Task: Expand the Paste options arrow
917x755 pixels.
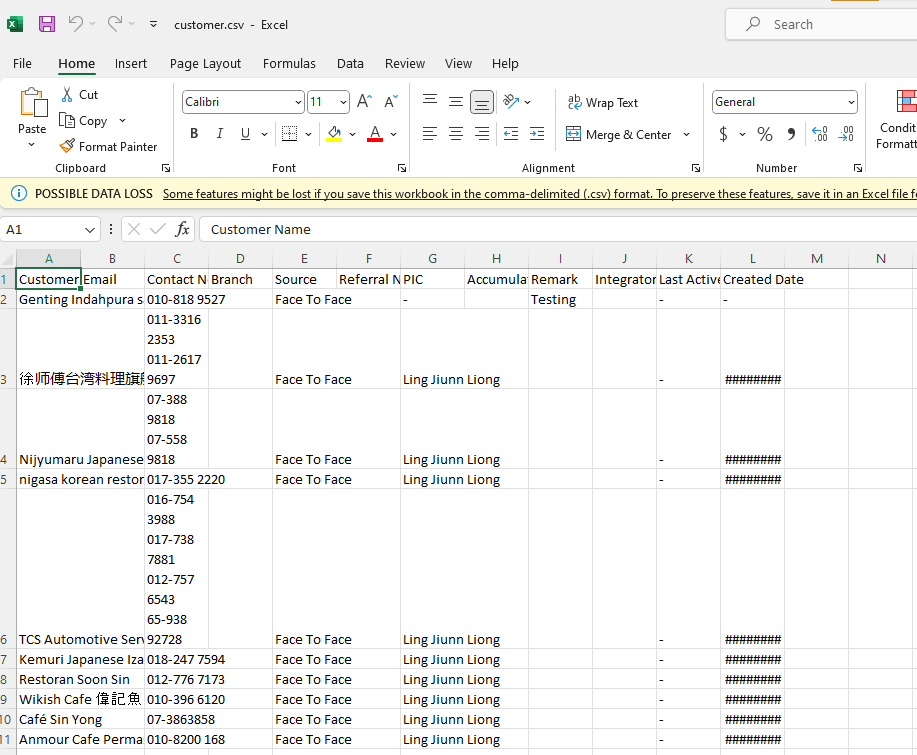Action: click(x=32, y=144)
